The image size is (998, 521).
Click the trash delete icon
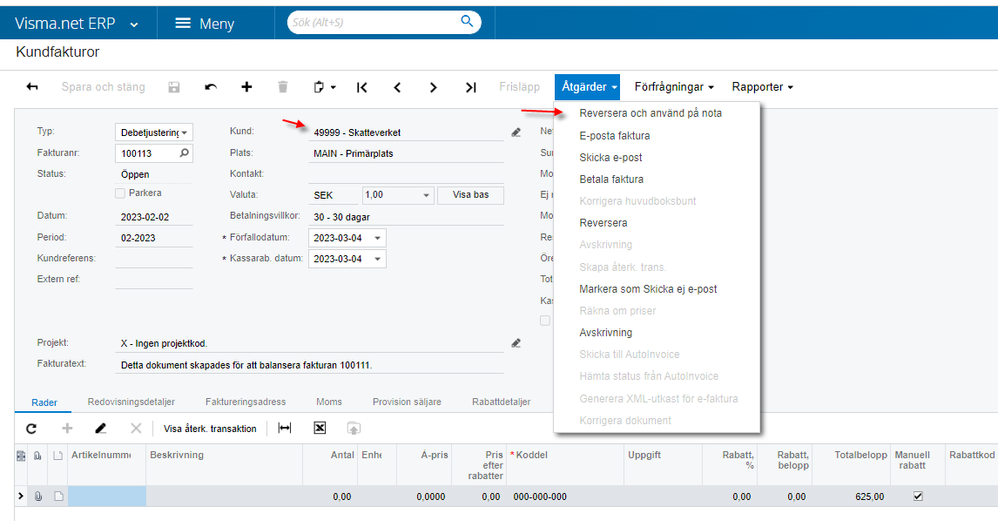[x=283, y=87]
